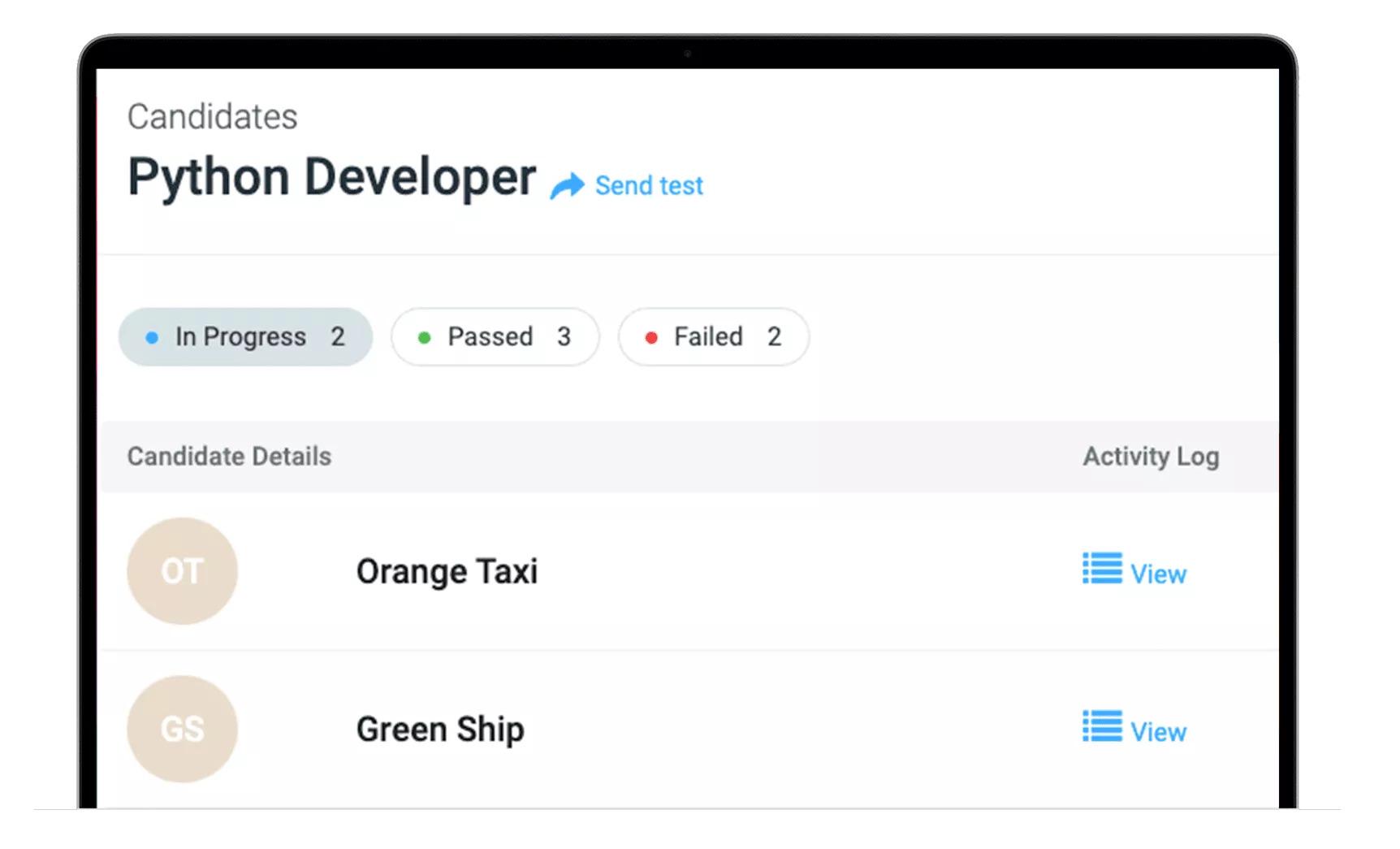Viewport: 1400px width, 849px height.
Task: Click the red dot in Failed
Action: [651, 337]
